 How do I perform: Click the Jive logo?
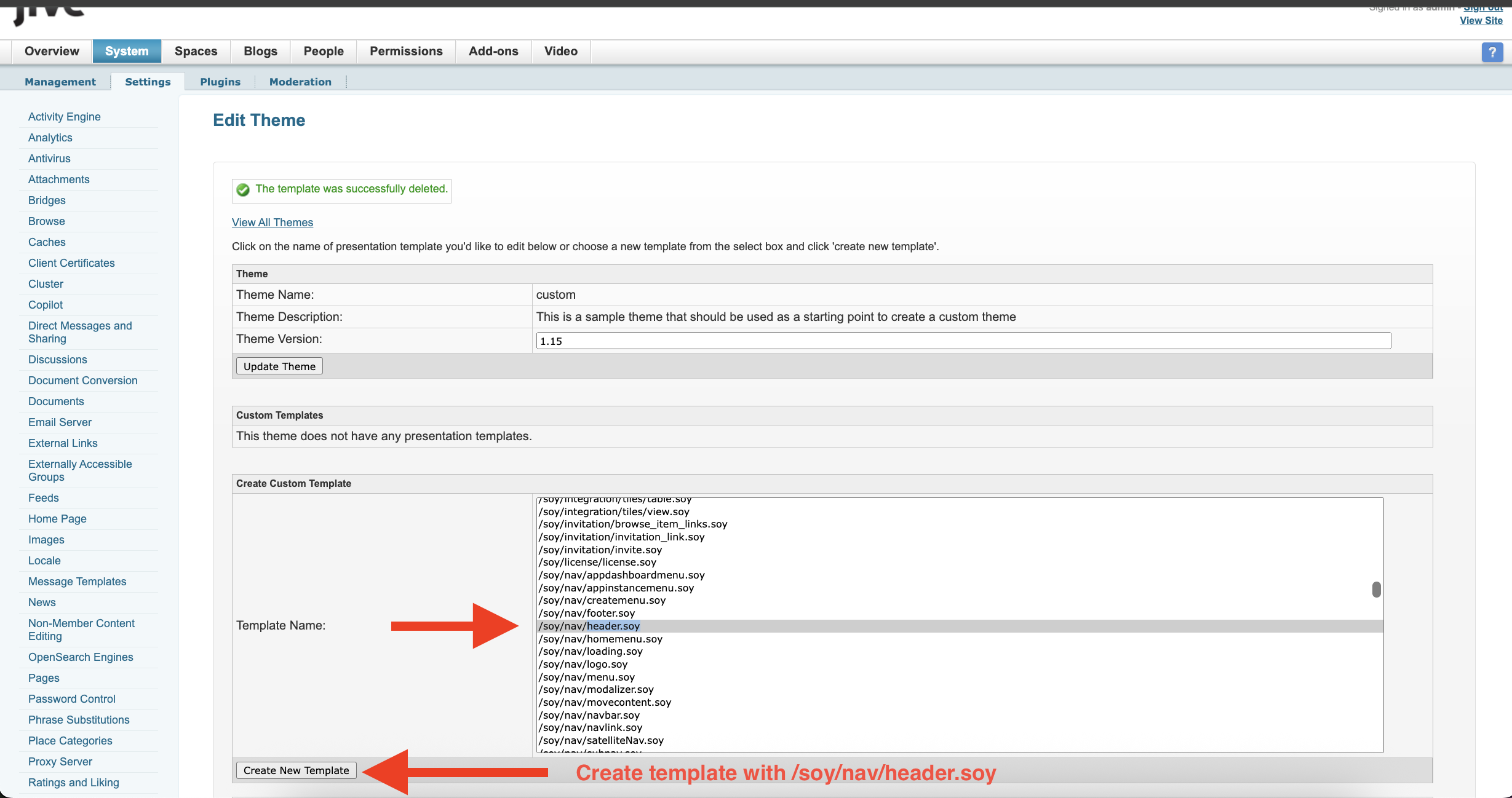click(49, 11)
